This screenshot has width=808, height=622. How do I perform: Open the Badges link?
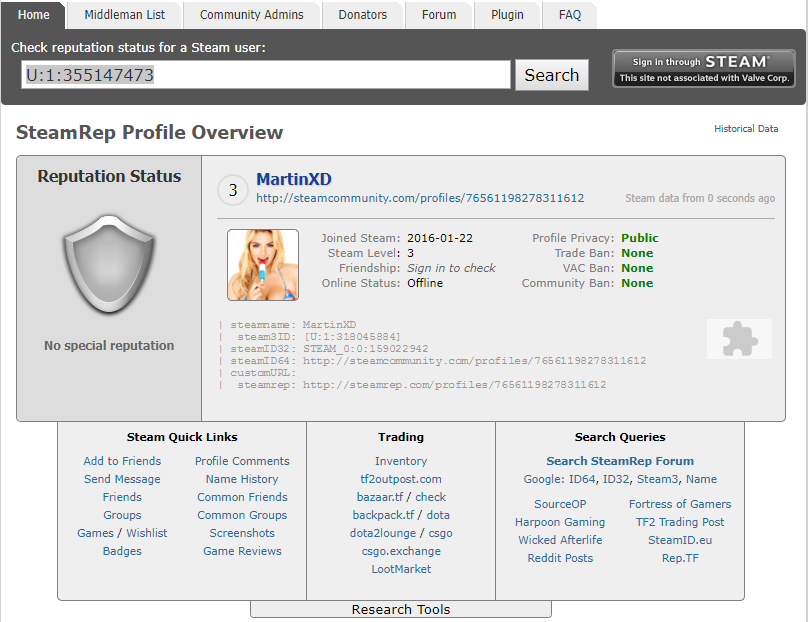(x=122, y=551)
